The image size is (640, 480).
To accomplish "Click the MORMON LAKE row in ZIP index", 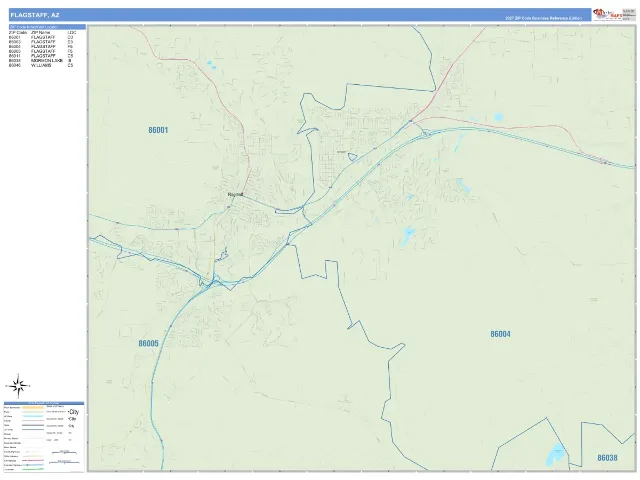I will pyautogui.click(x=41, y=60).
